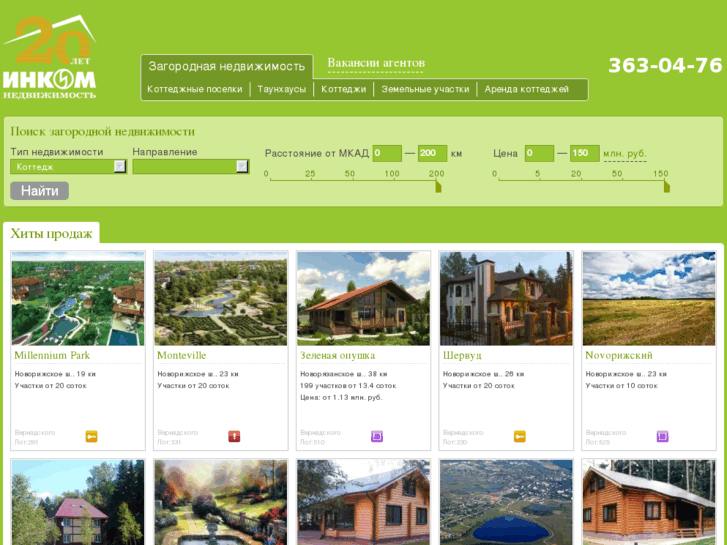The width and height of the screenshot is (727, 545).
Task: Click the Novoрижский field thumbnail
Action: tap(649, 299)
